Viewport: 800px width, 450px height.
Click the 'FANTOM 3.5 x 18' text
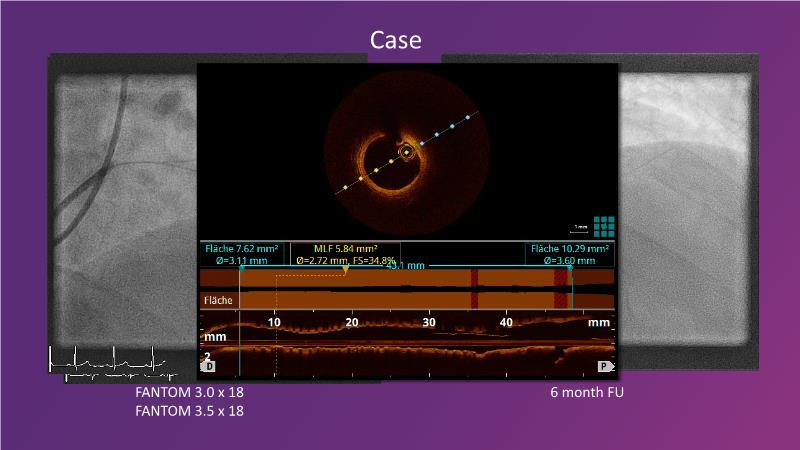point(189,410)
